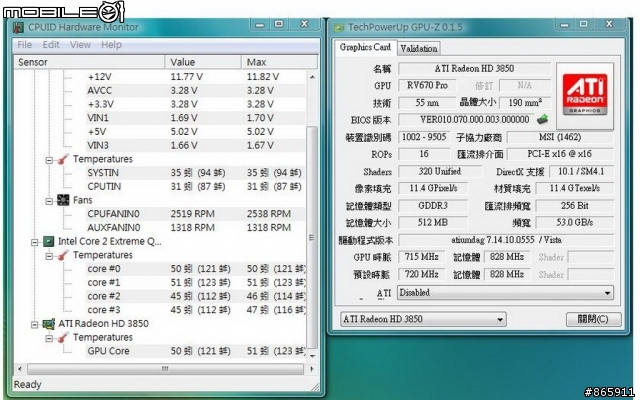Open the ATI Radeon HD 3850 card selector dropdown
Screen dimensions: 640x400
[x=424, y=319]
